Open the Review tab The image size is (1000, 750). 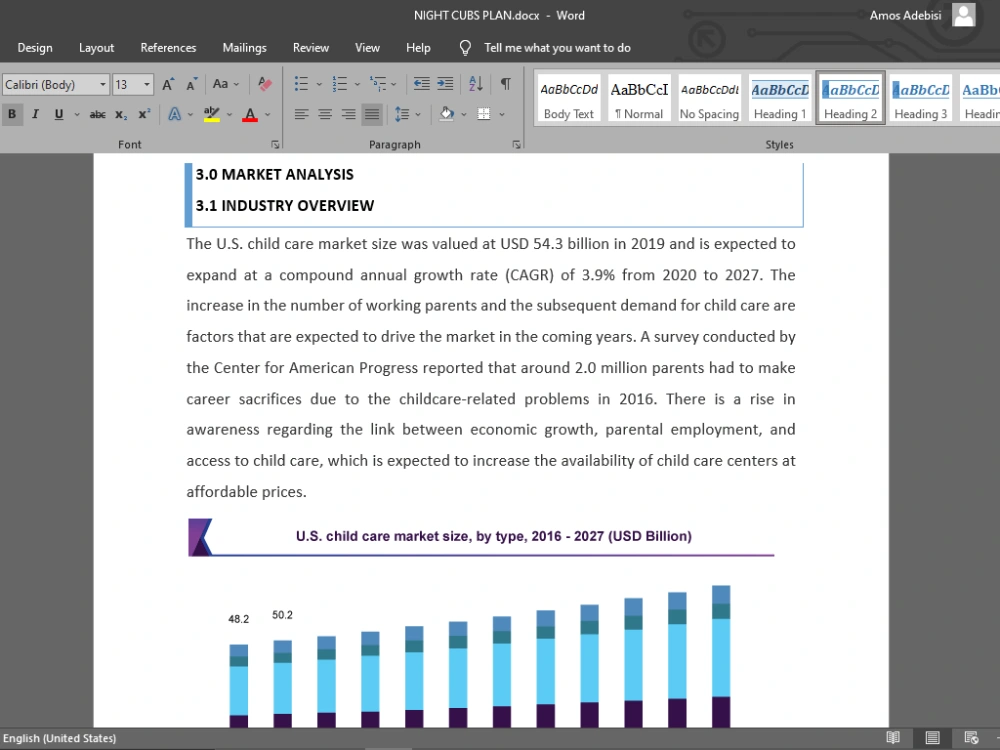point(311,48)
